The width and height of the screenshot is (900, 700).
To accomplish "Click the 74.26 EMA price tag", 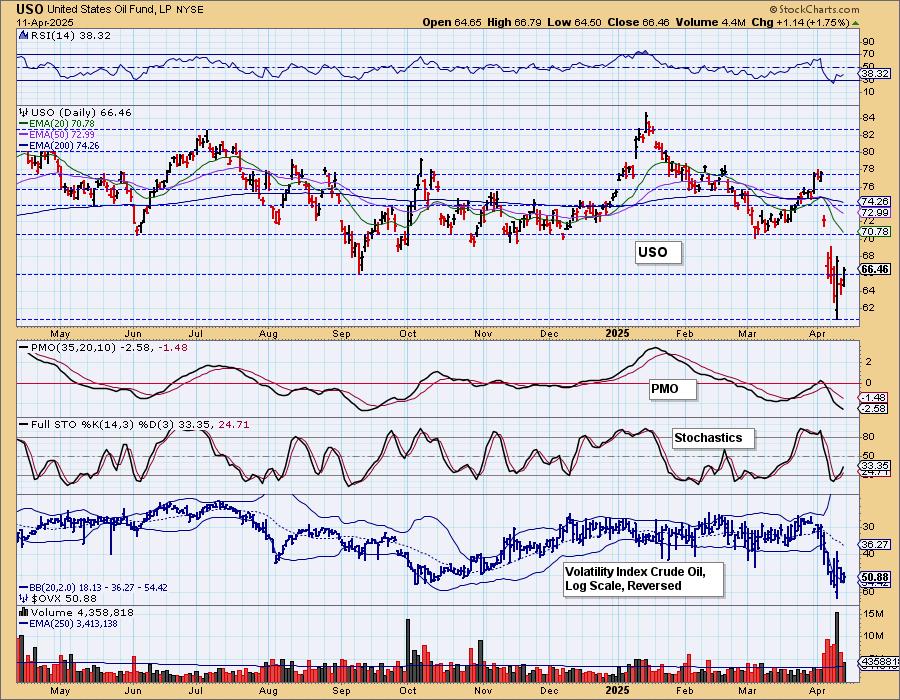I will [x=876, y=201].
